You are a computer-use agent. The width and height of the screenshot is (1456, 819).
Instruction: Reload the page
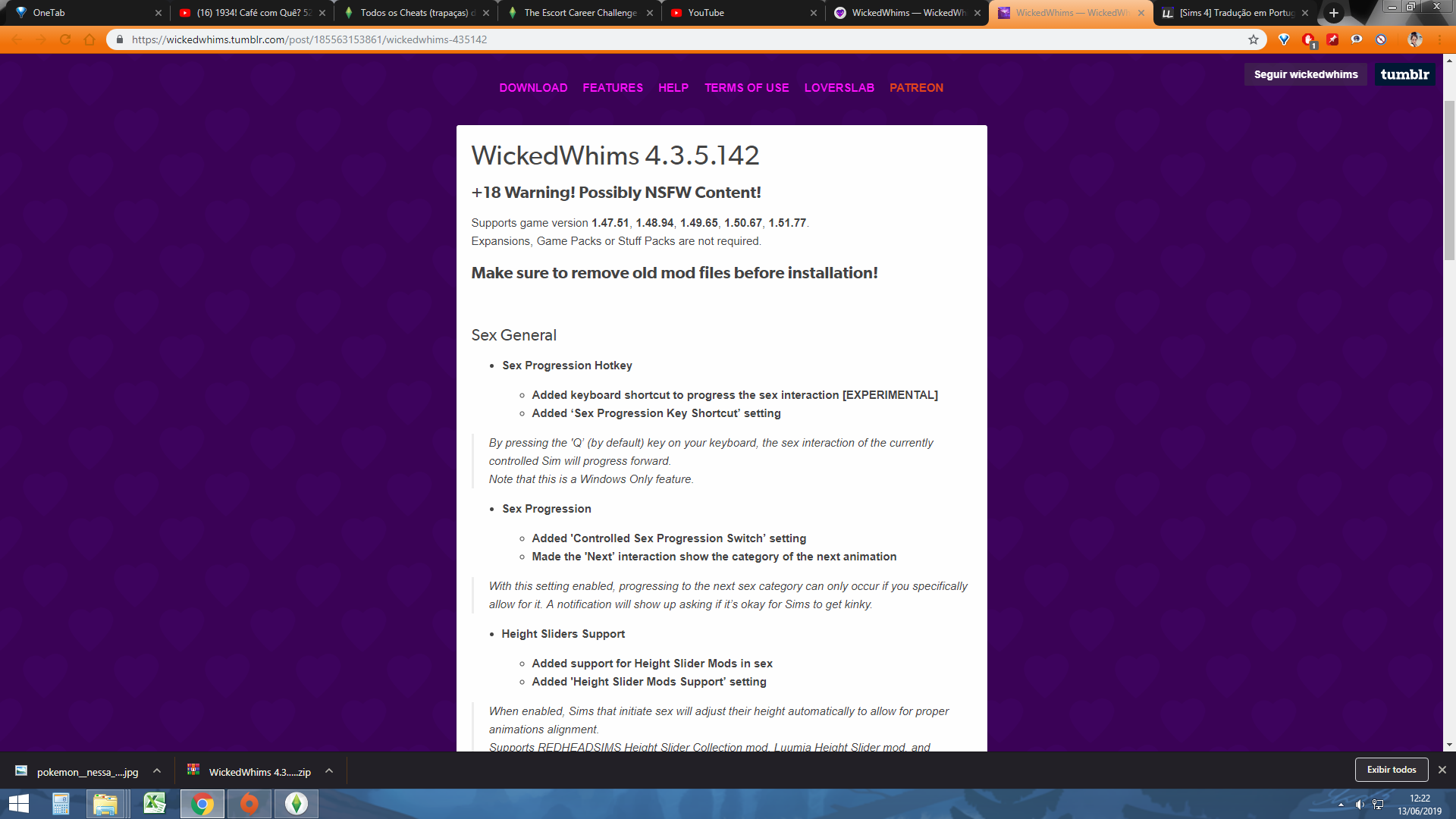tap(65, 39)
